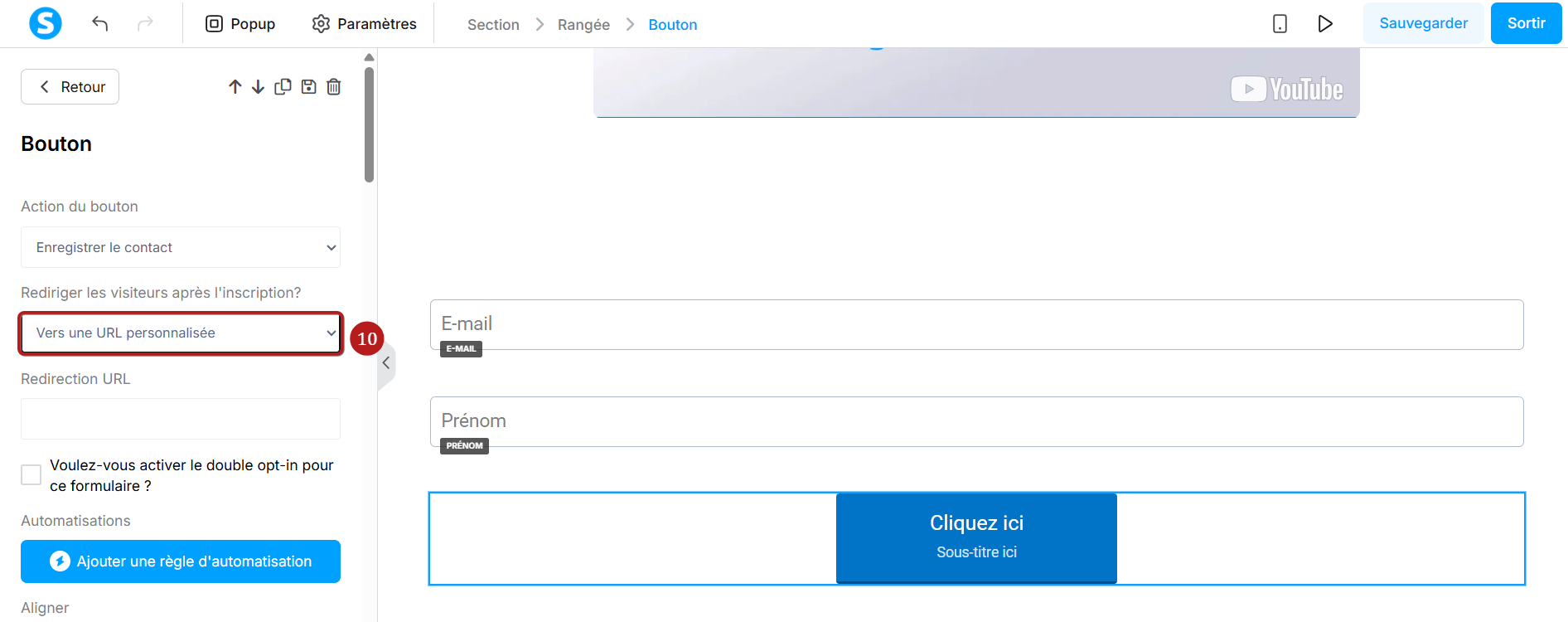Click the Redirection URL input field
This screenshot has height=622, width=1568.
181,419
